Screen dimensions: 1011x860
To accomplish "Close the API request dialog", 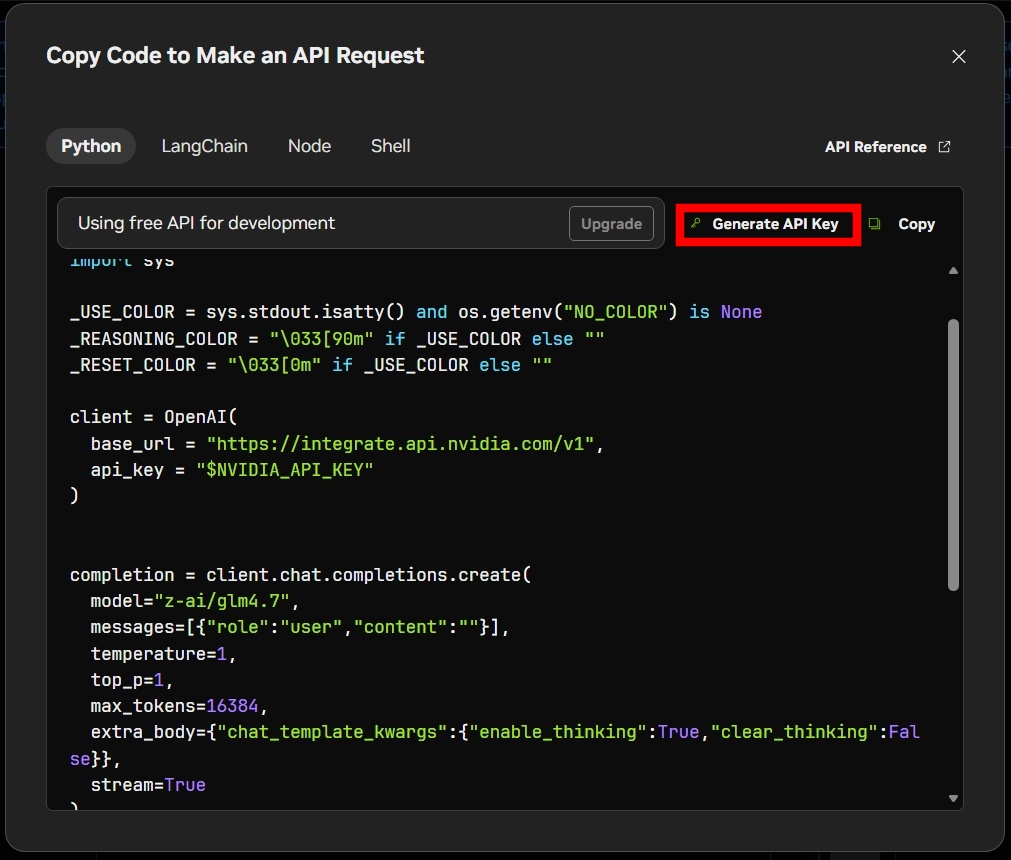I will point(958,57).
